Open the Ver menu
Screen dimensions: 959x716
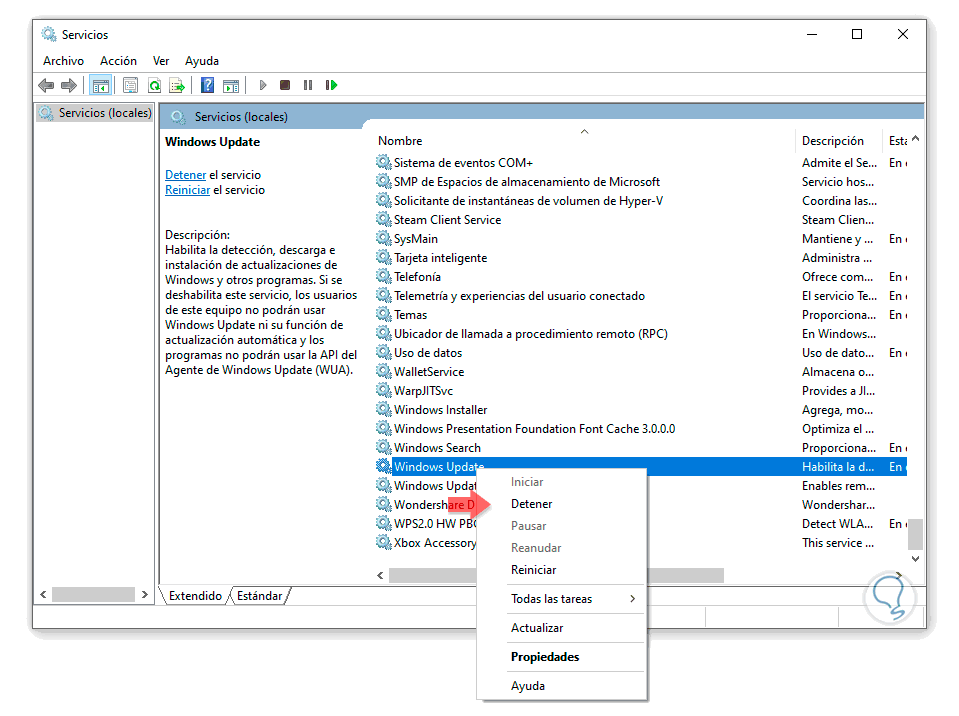click(161, 61)
